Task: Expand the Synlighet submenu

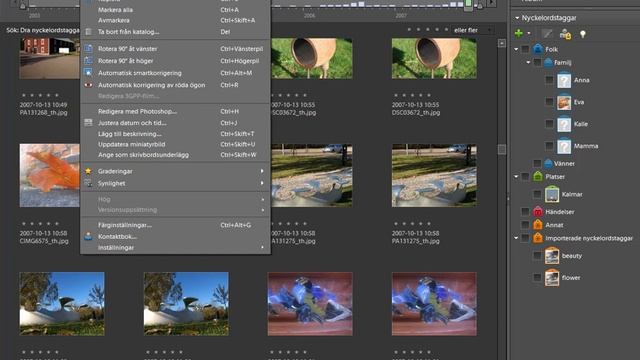Action: [176, 183]
